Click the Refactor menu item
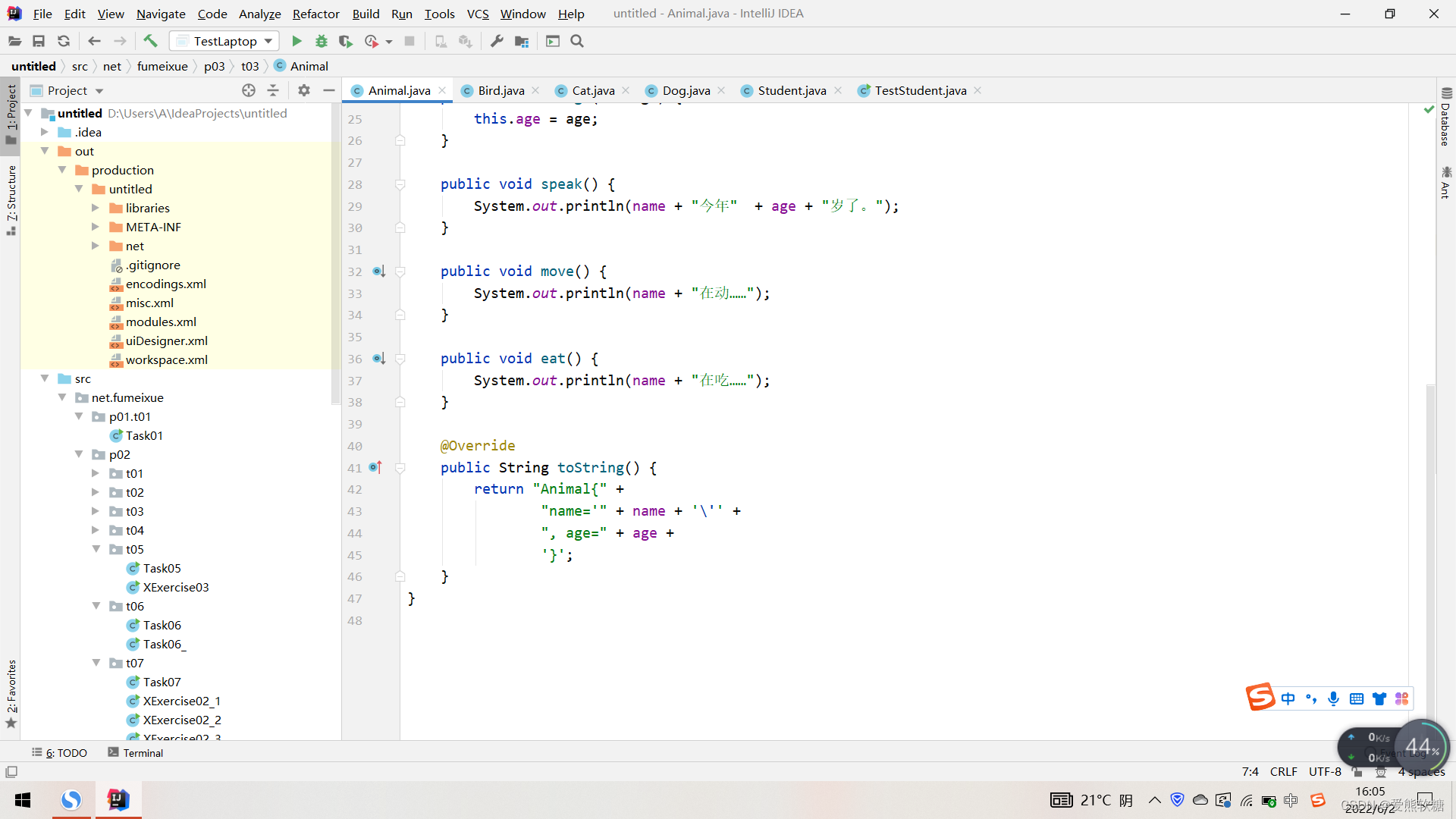The image size is (1456, 819). [314, 13]
